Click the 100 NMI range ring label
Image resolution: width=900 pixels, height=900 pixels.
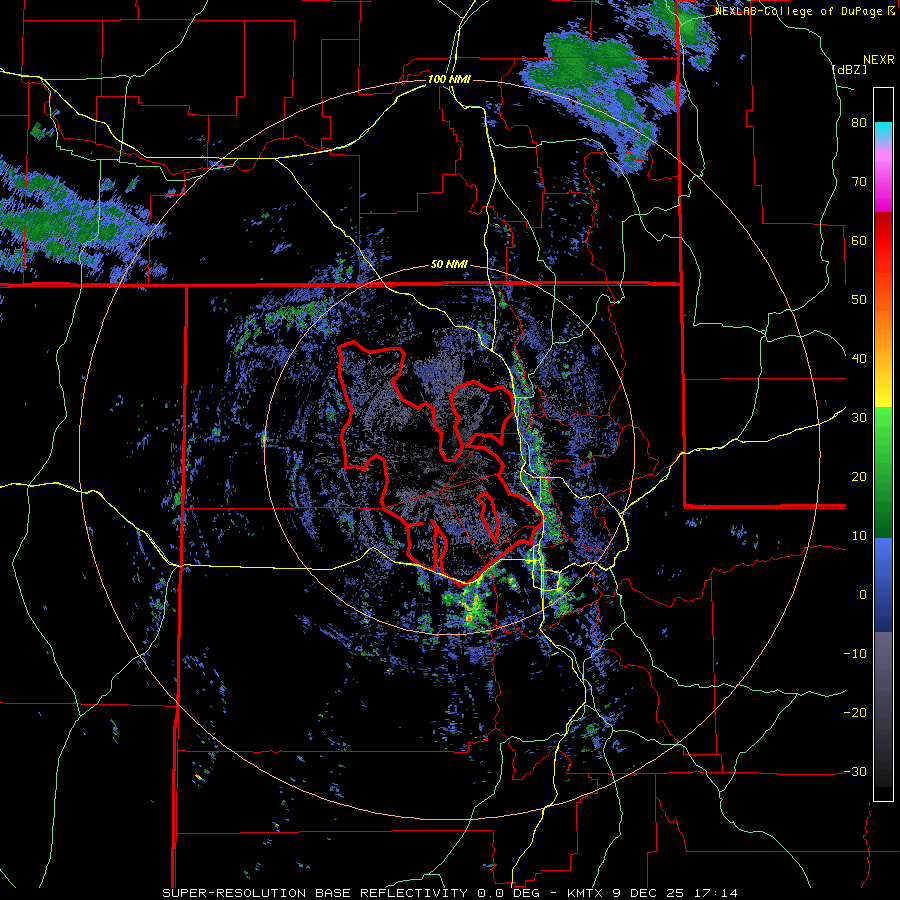[x=449, y=79]
